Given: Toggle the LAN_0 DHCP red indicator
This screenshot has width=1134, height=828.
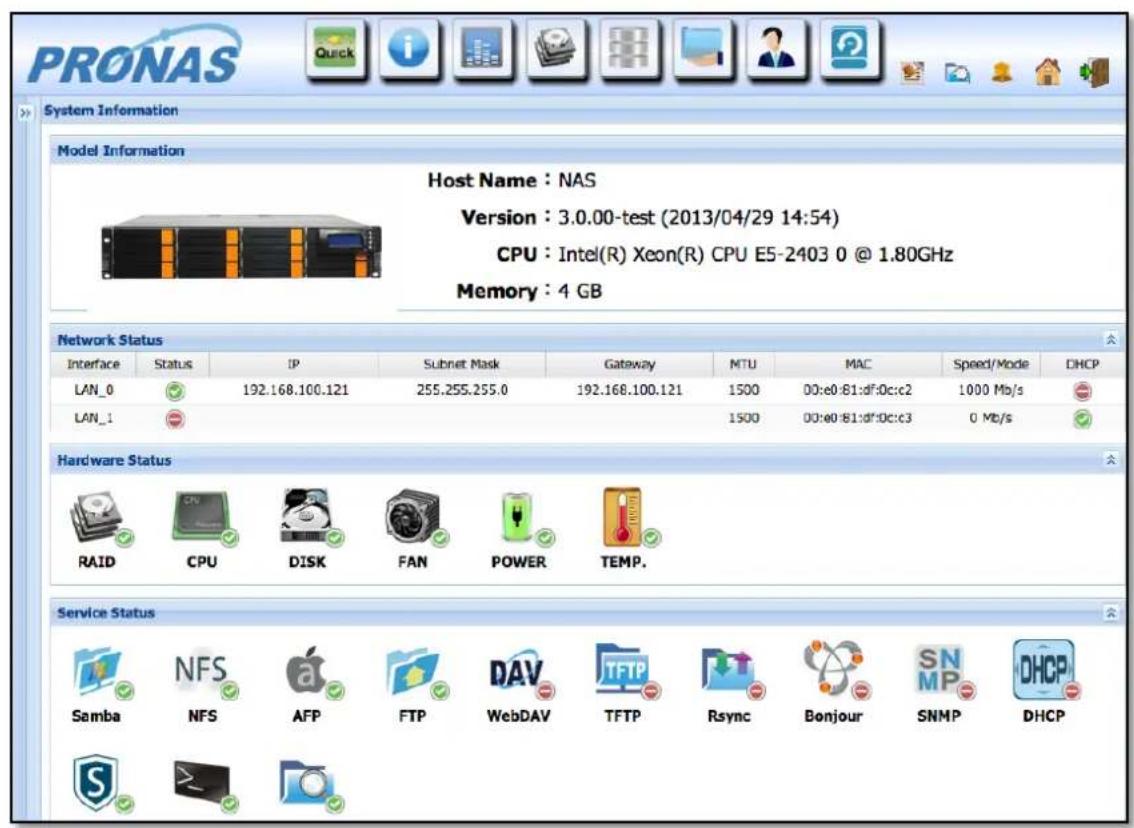Looking at the screenshot, I should (x=1083, y=391).
